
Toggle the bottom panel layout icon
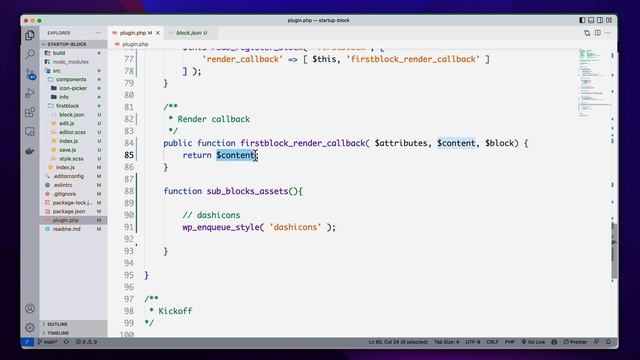click(591, 20)
